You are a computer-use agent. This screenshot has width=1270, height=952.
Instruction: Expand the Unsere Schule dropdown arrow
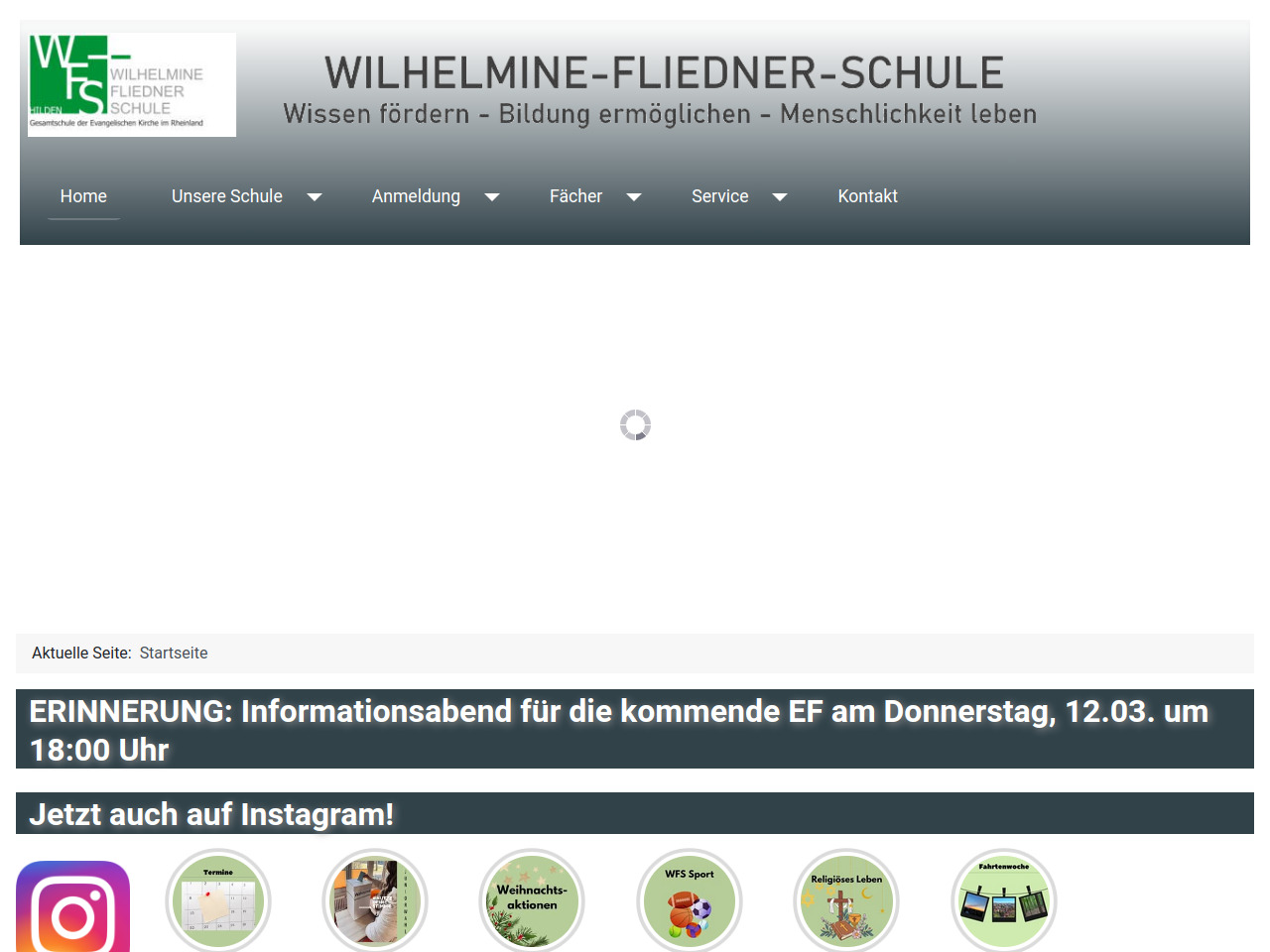pos(315,197)
